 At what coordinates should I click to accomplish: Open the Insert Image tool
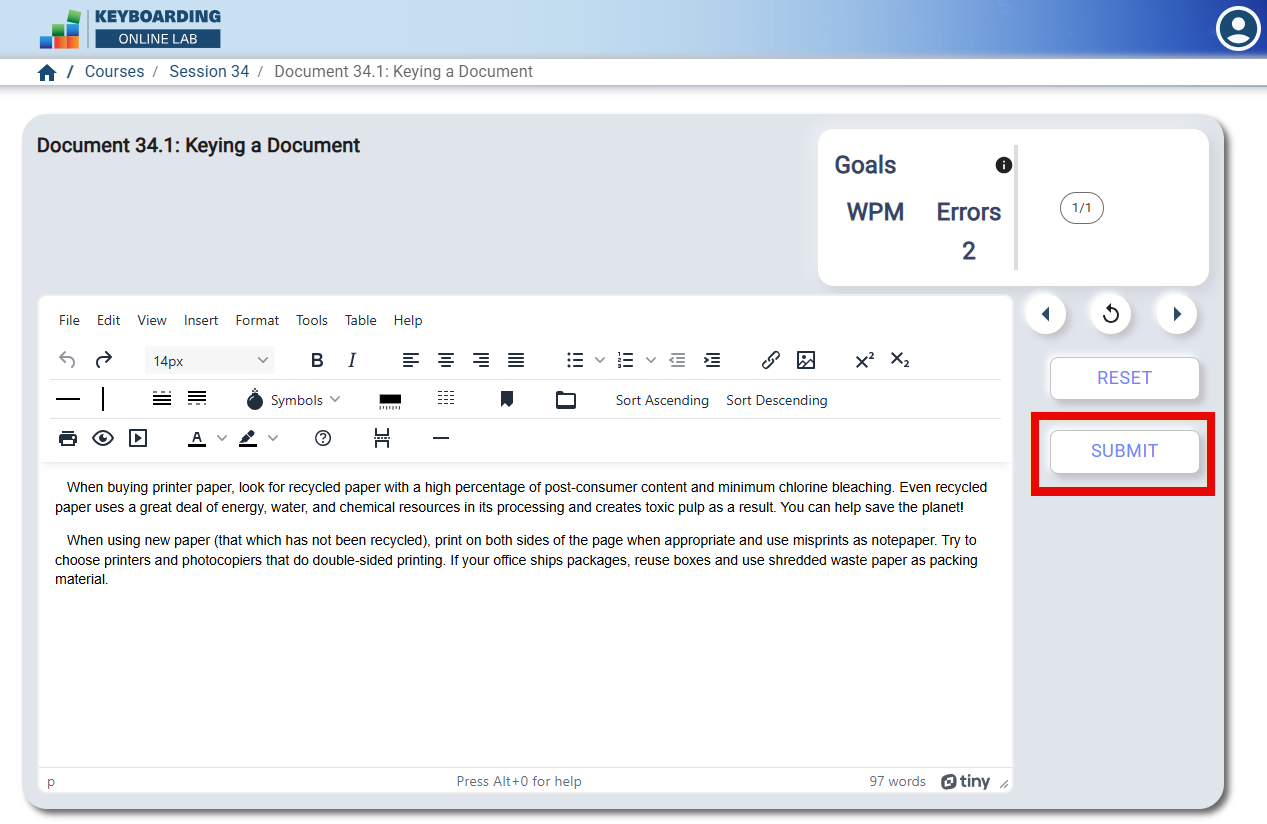tap(806, 360)
